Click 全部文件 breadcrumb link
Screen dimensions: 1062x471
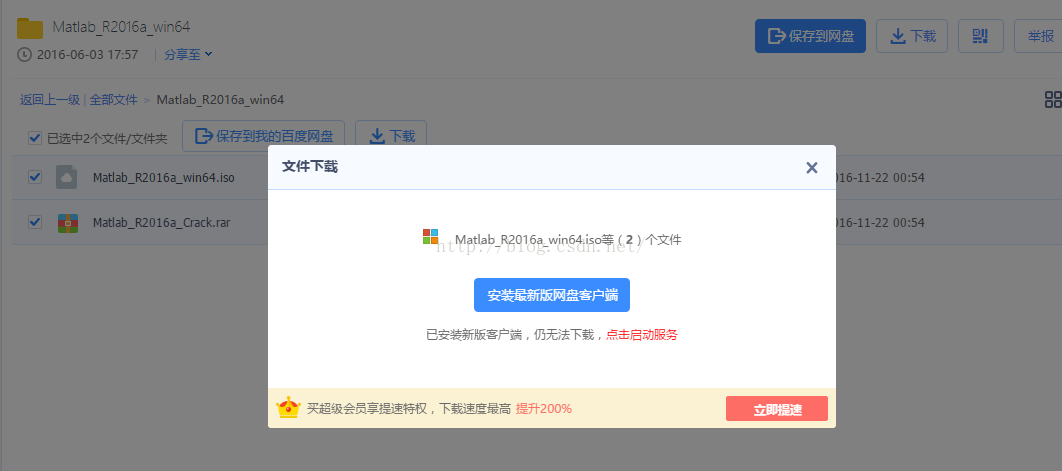pyautogui.click(x=114, y=100)
